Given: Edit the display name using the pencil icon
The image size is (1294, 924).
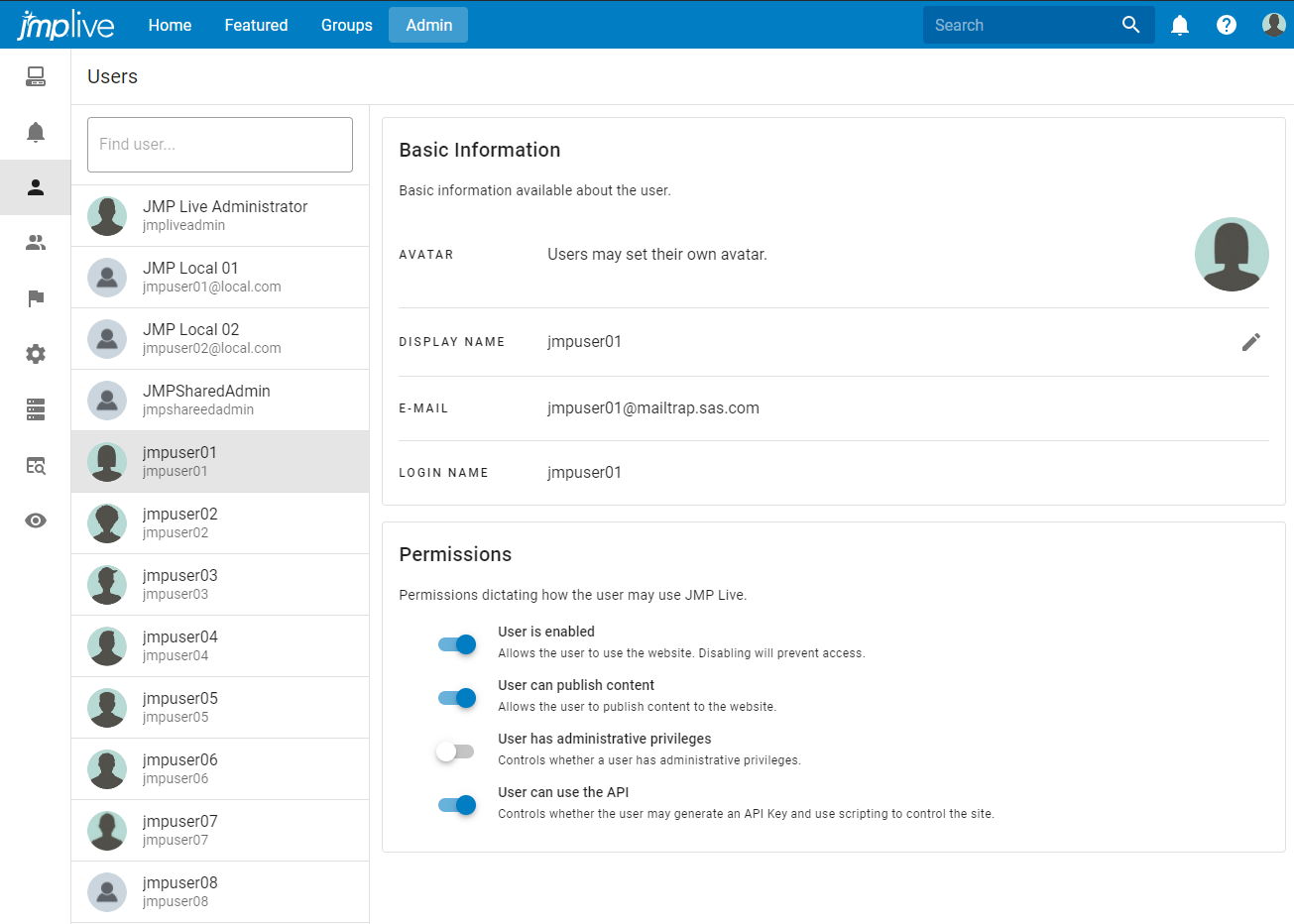Looking at the screenshot, I should tap(1251, 341).
